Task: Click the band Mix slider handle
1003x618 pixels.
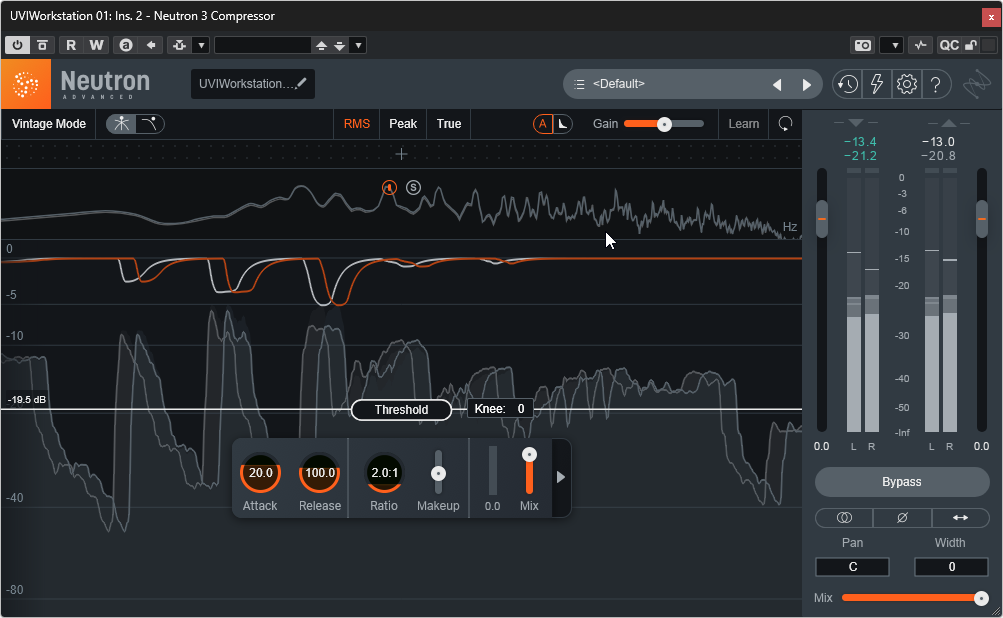Action: [x=529, y=455]
